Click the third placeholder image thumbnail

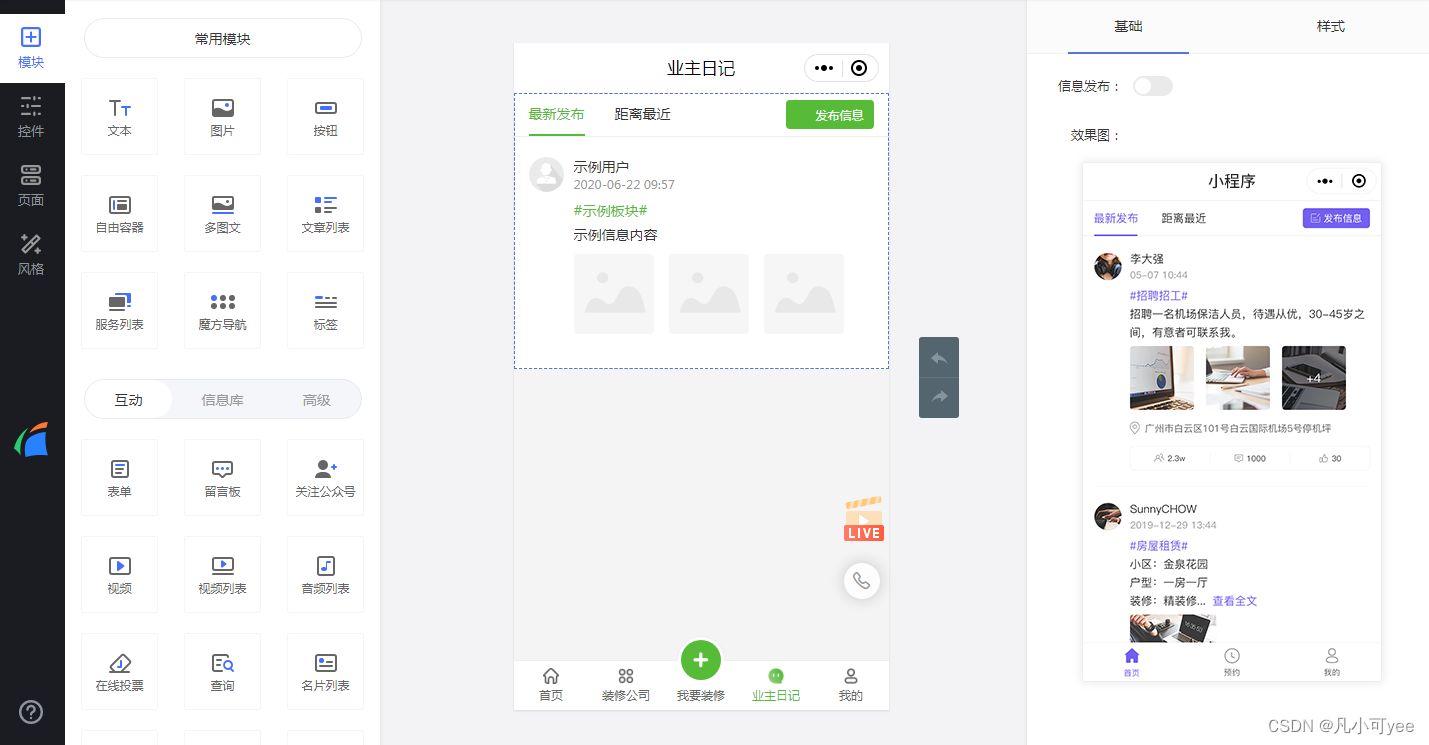(x=804, y=294)
